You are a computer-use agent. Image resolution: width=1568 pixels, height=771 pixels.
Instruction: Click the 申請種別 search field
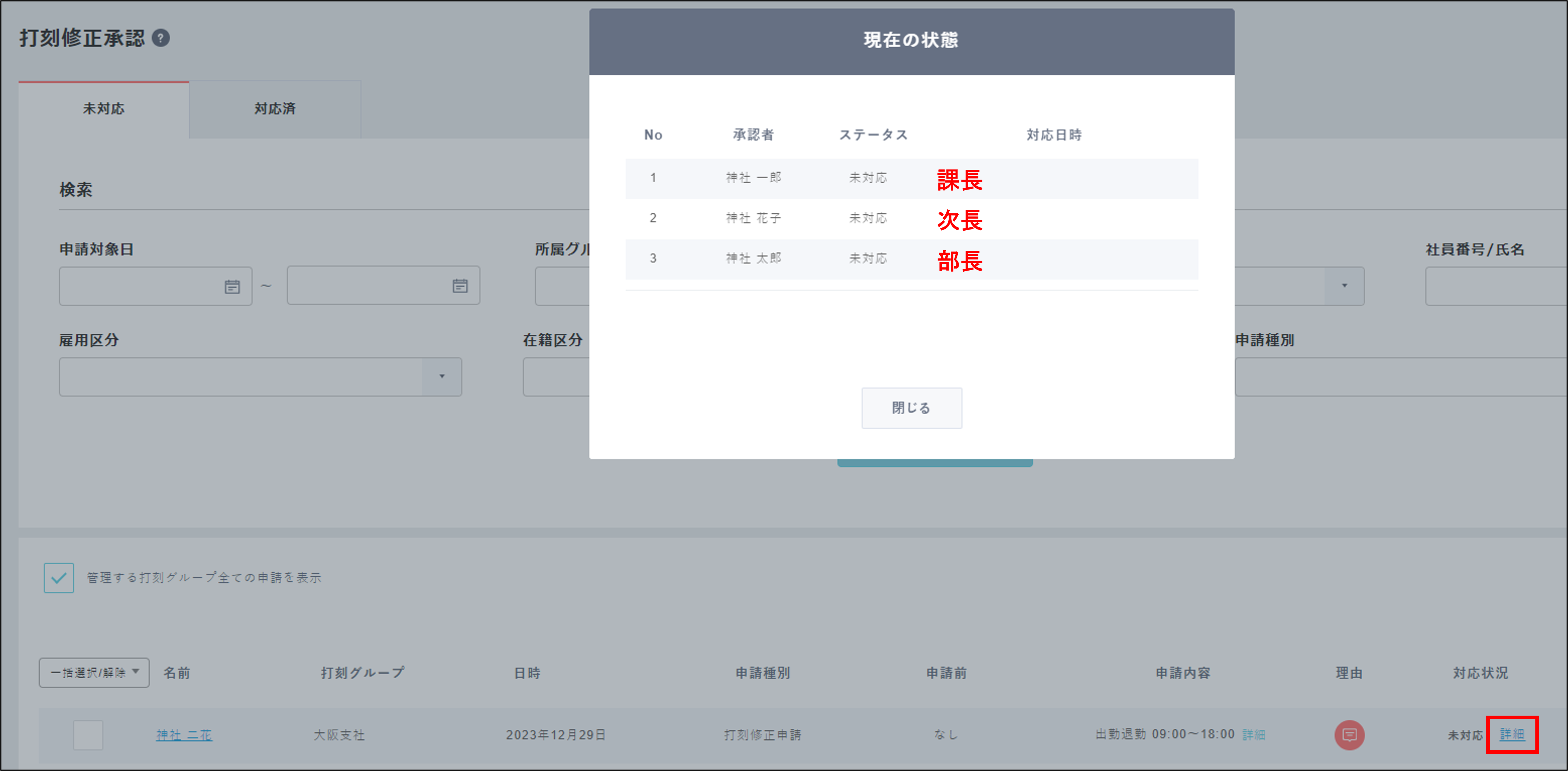coord(1400,377)
